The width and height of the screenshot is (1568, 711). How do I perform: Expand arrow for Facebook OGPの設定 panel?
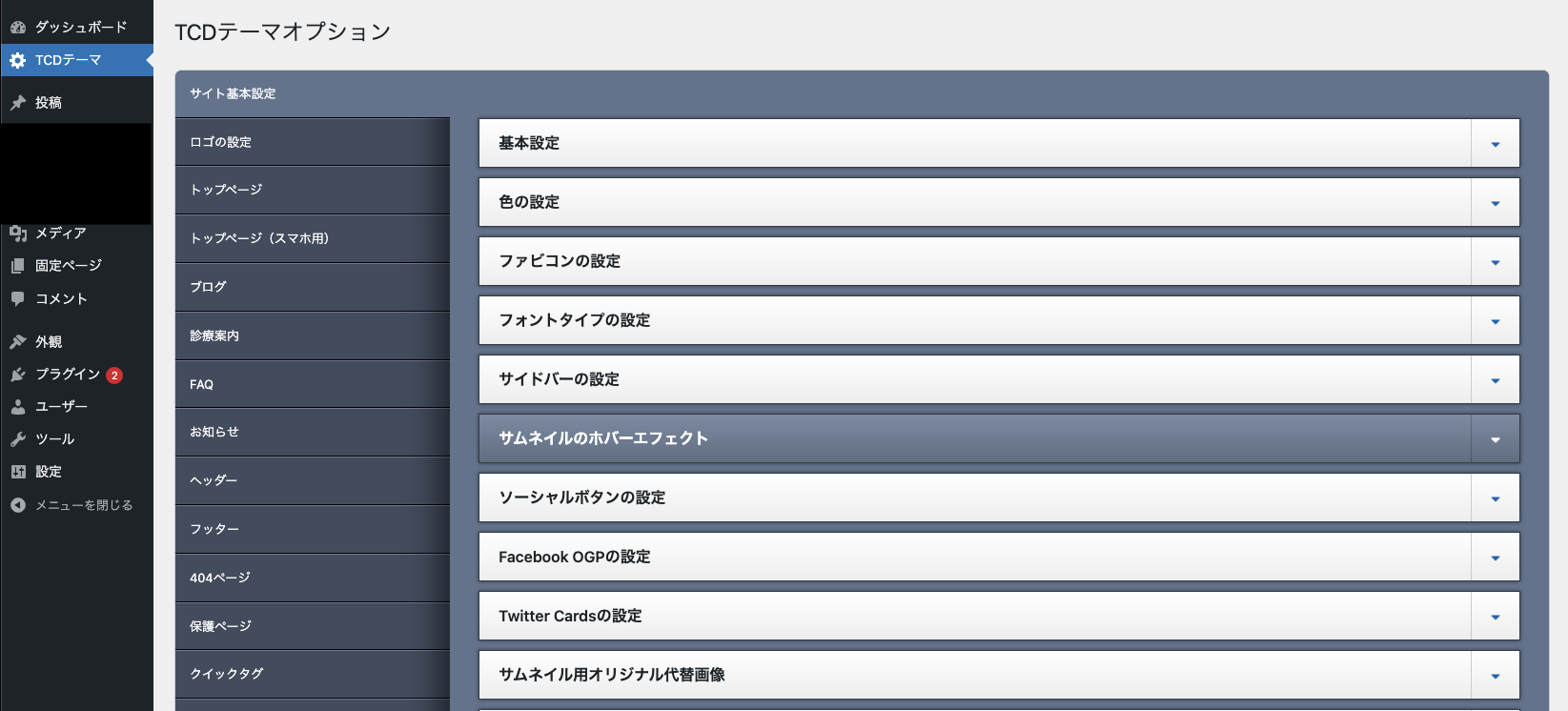point(1496,558)
